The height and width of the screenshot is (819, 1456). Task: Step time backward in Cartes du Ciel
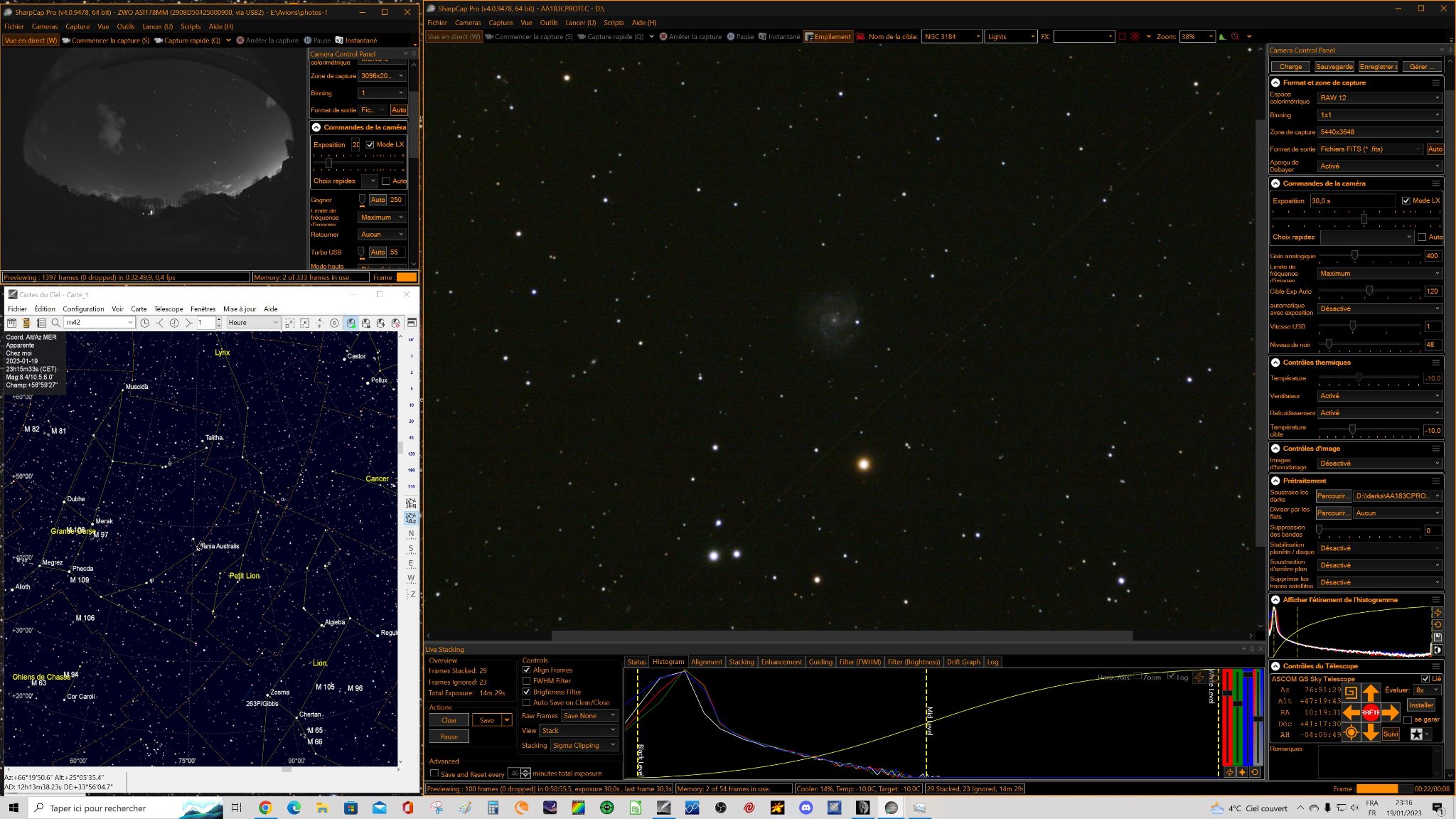[160, 323]
